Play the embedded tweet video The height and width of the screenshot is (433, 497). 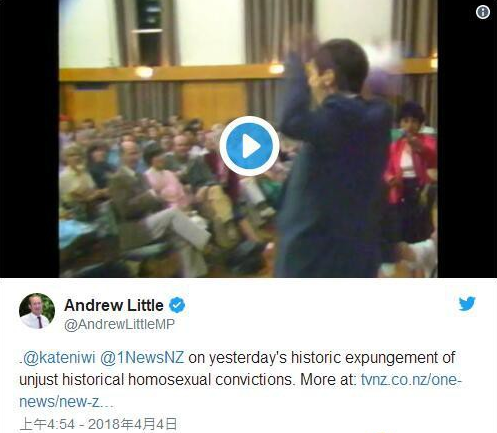click(249, 146)
